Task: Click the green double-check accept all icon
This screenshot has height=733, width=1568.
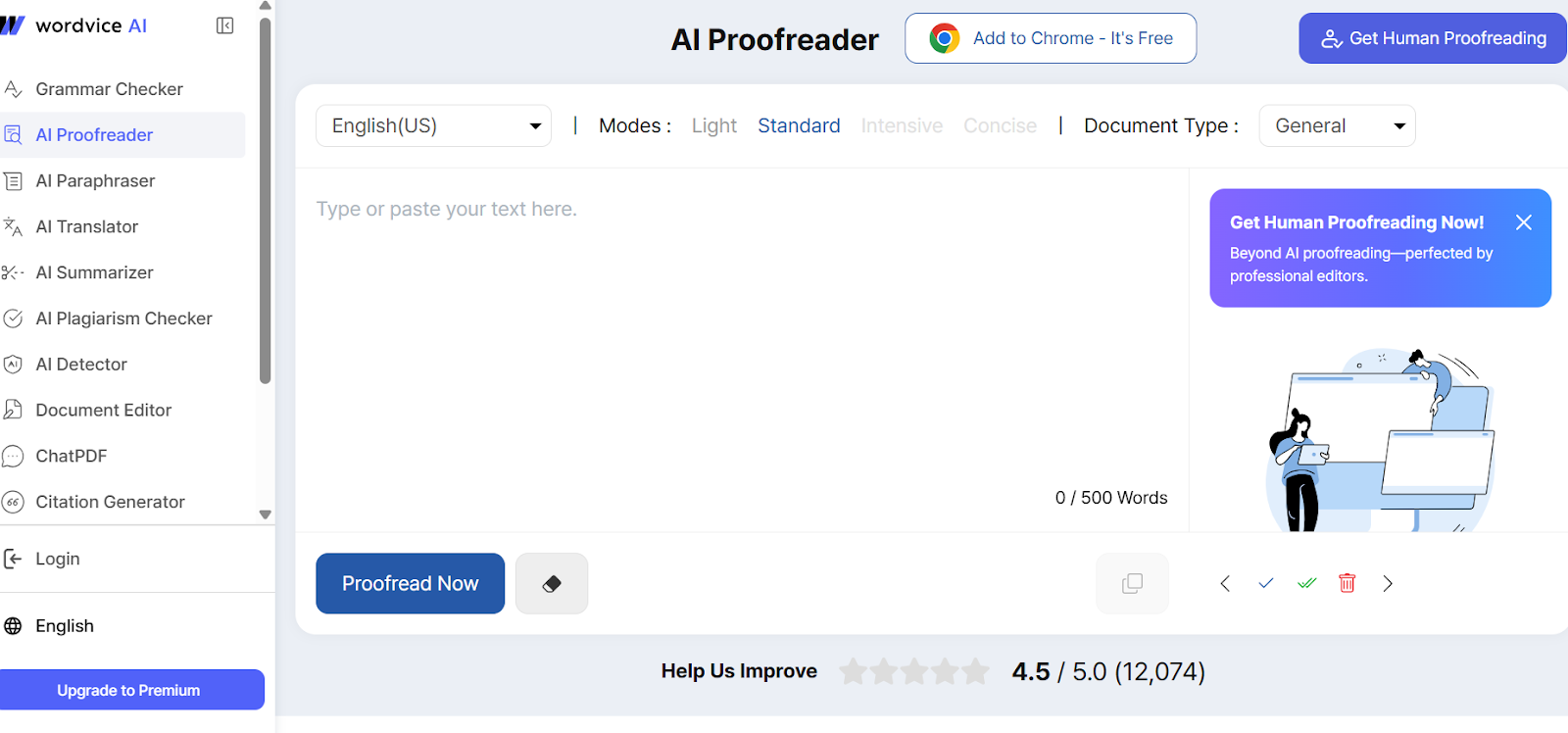Action: click(1306, 583)
